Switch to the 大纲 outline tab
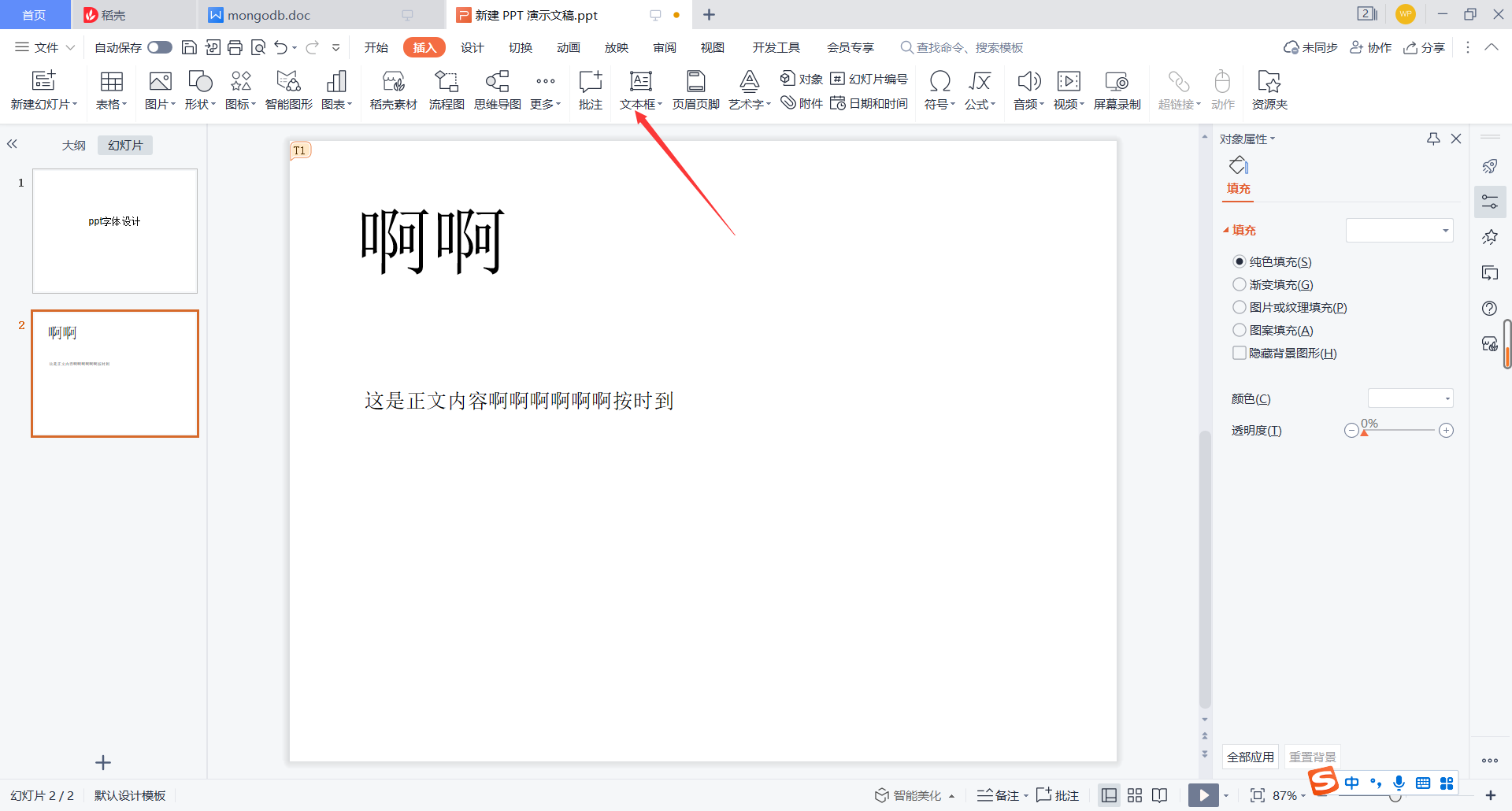This screenshot has height=811, width=1512. point(74,145)
